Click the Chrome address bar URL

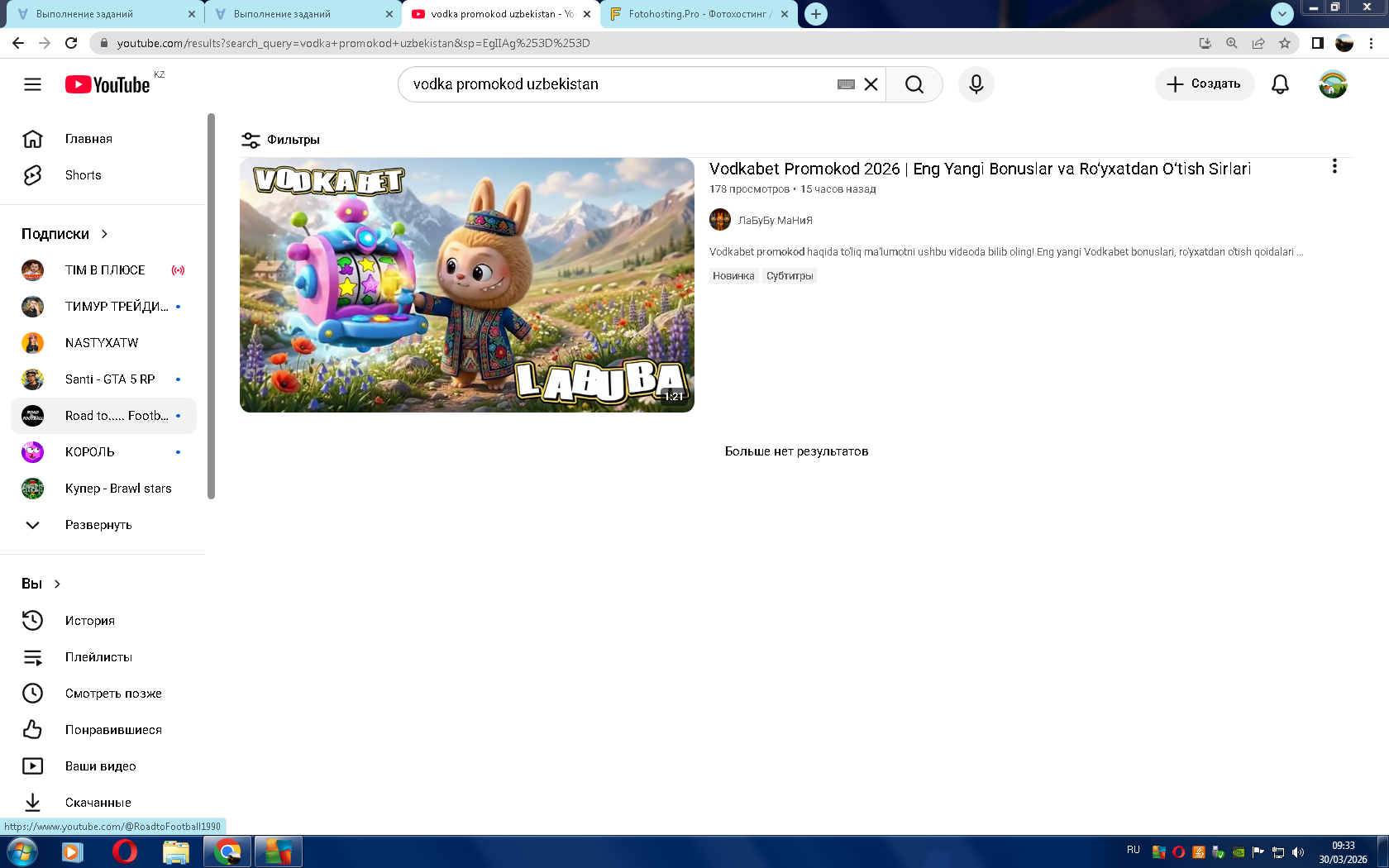tap(354, 43)
